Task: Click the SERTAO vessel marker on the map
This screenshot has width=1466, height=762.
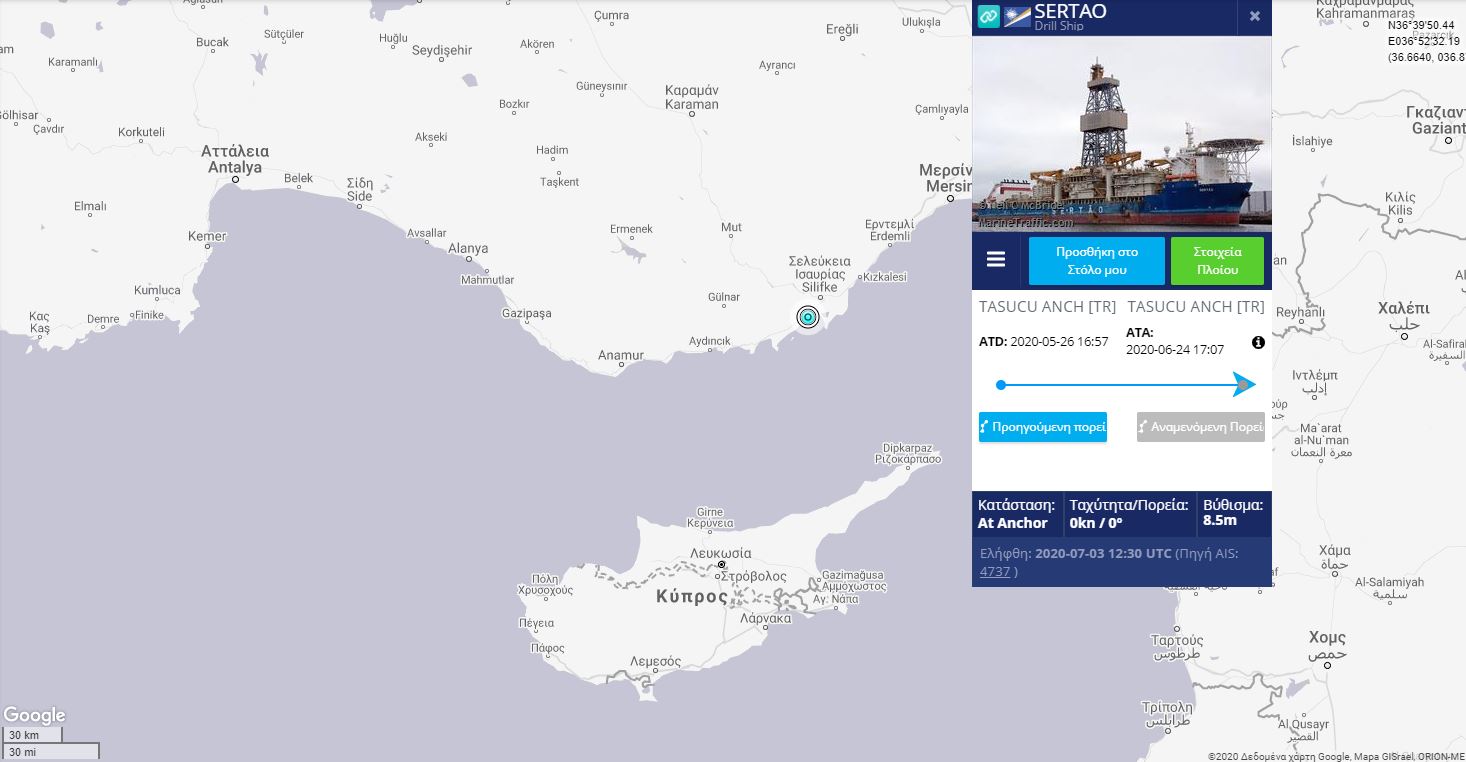Action: pyautogui.click(x=808, y=317)
